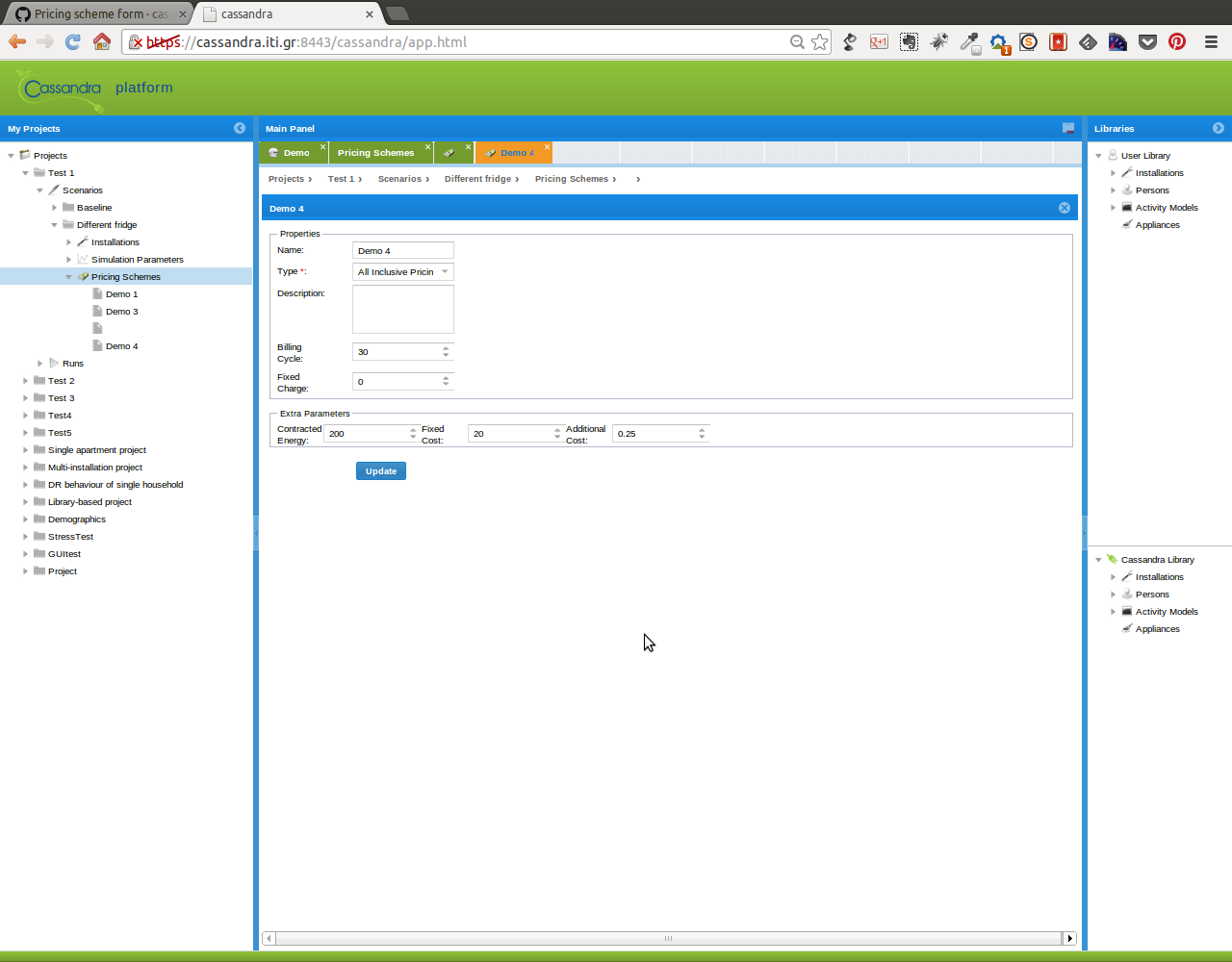Image resolution: width=1232 pixels, height=962 pixels.
Task: Click Pricing Schemes breadcrumb link
Action: (x=572, y=179)
